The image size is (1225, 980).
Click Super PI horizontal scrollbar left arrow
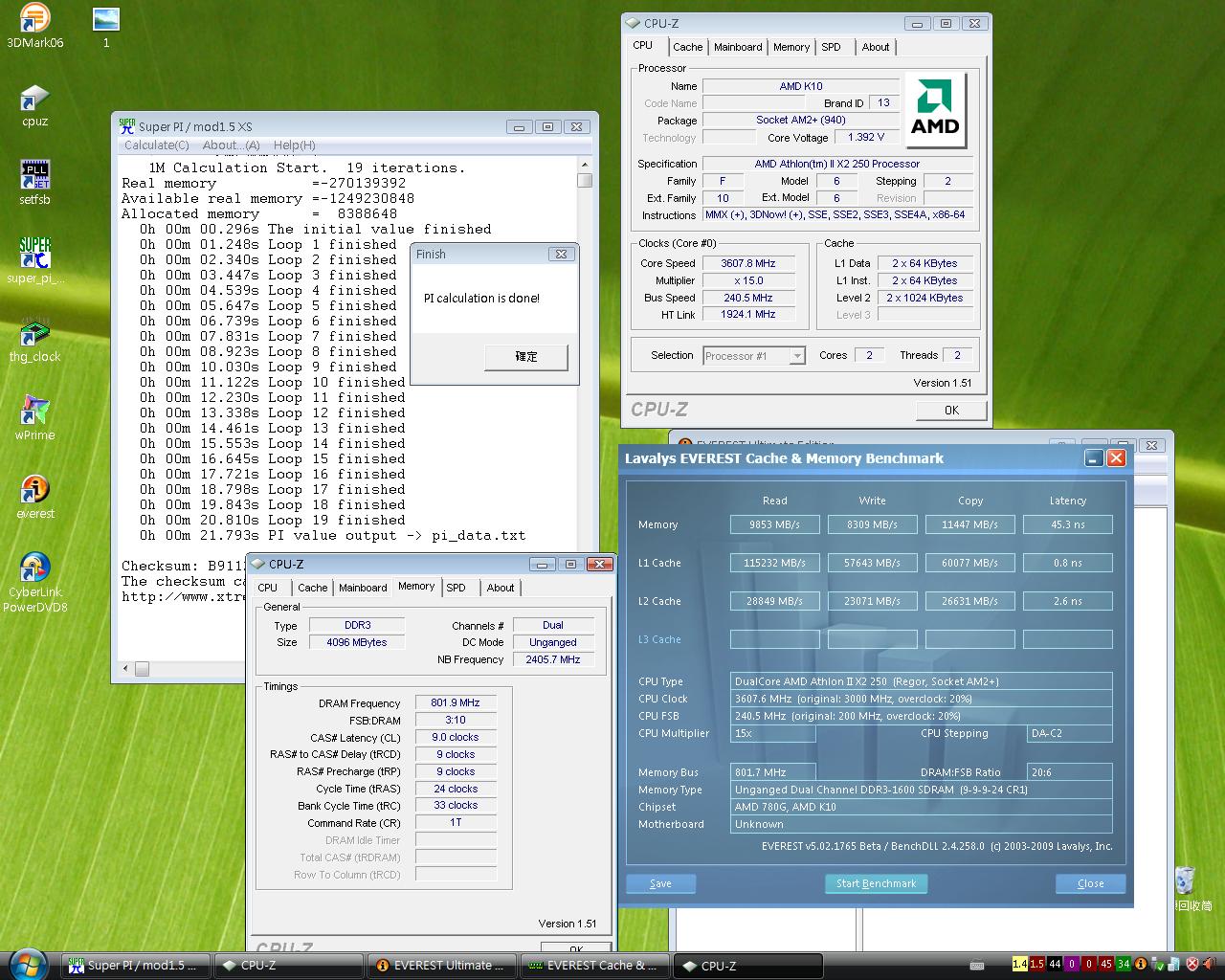click(125, 669)
